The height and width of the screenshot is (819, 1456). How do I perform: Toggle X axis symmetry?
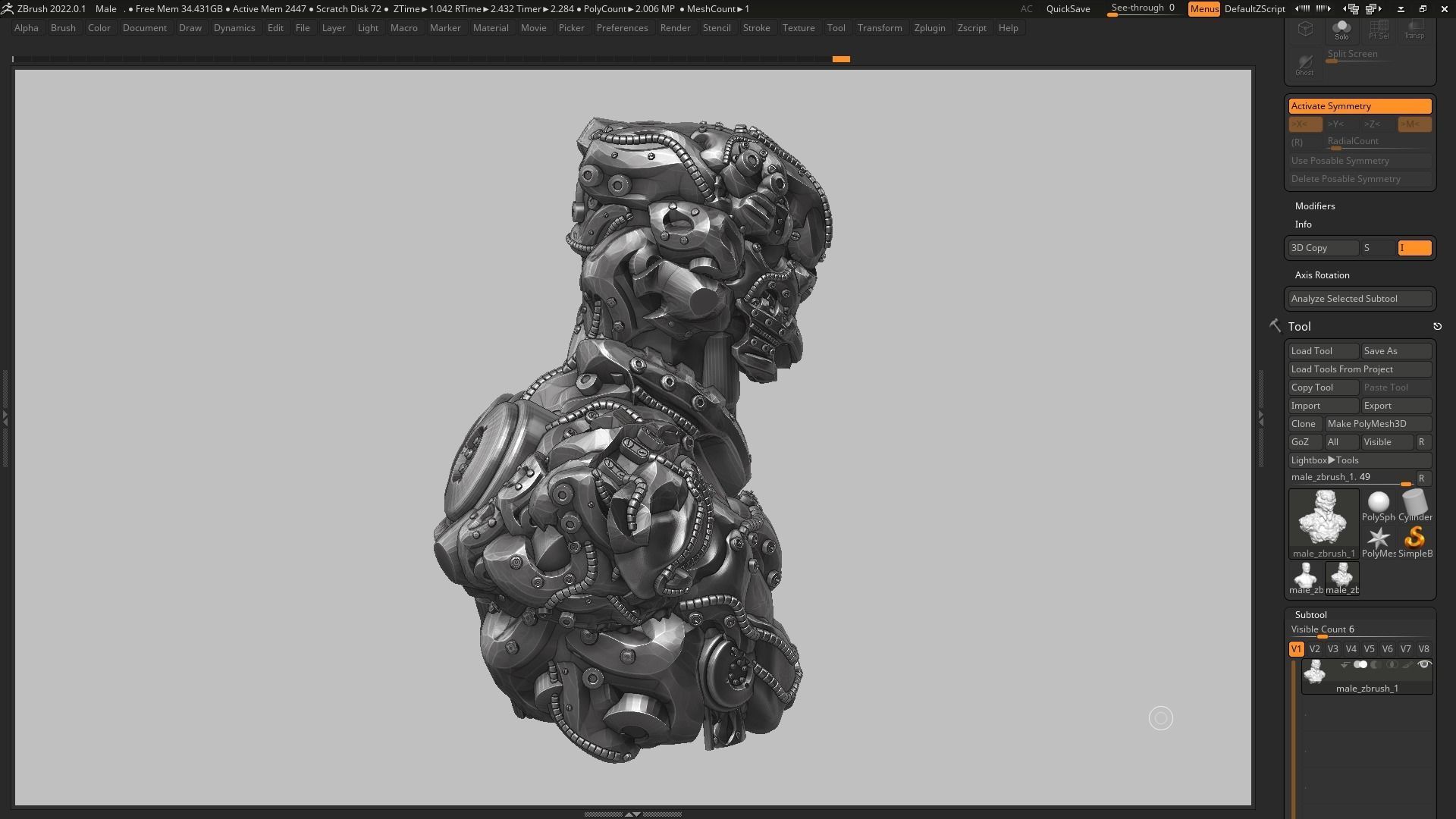click(x=1304, y=124)
